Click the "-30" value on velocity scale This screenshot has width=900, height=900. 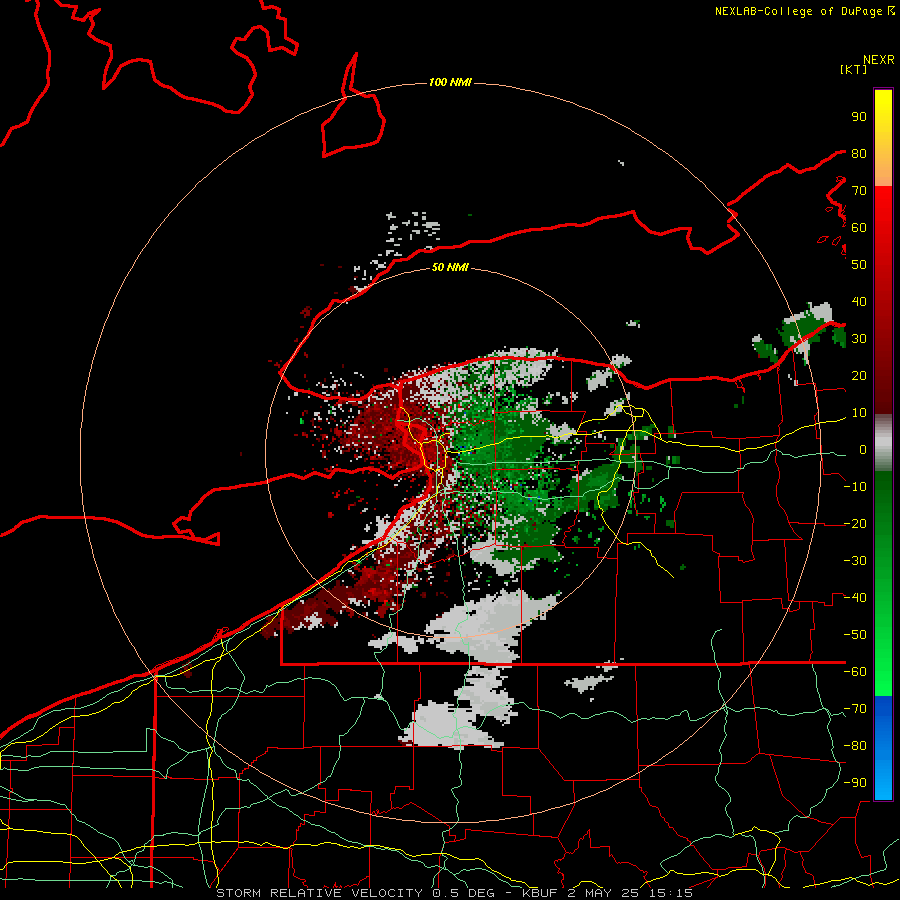(855, 561)
